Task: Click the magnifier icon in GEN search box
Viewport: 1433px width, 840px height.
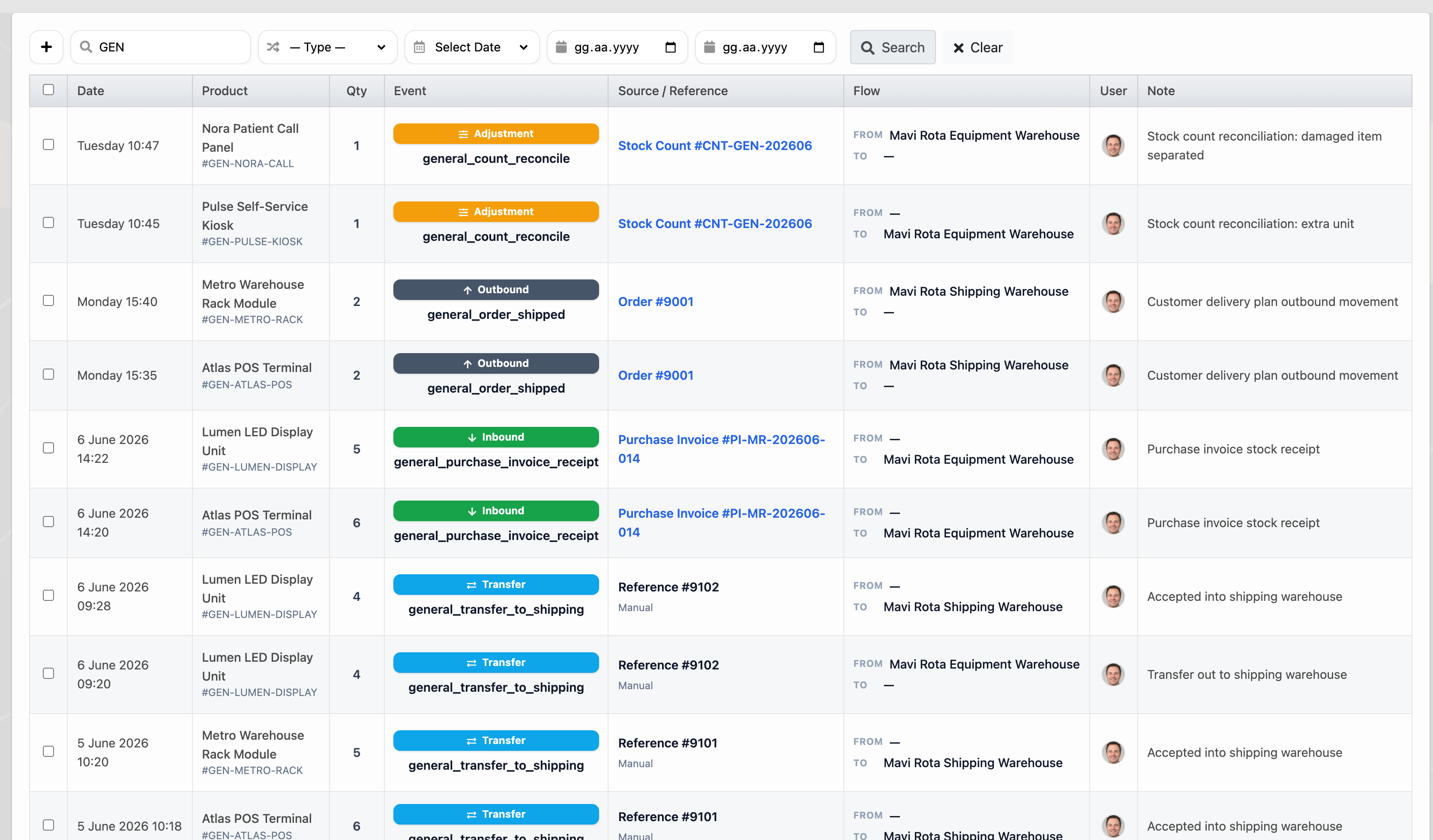Action: [x=86, y=47]
